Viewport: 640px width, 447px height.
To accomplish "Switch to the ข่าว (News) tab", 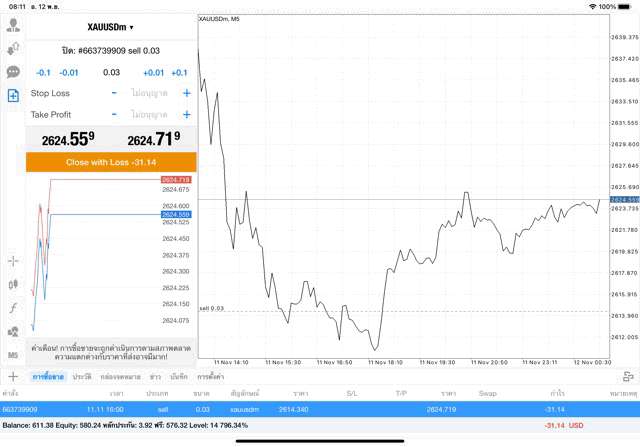I will point(155,377).
